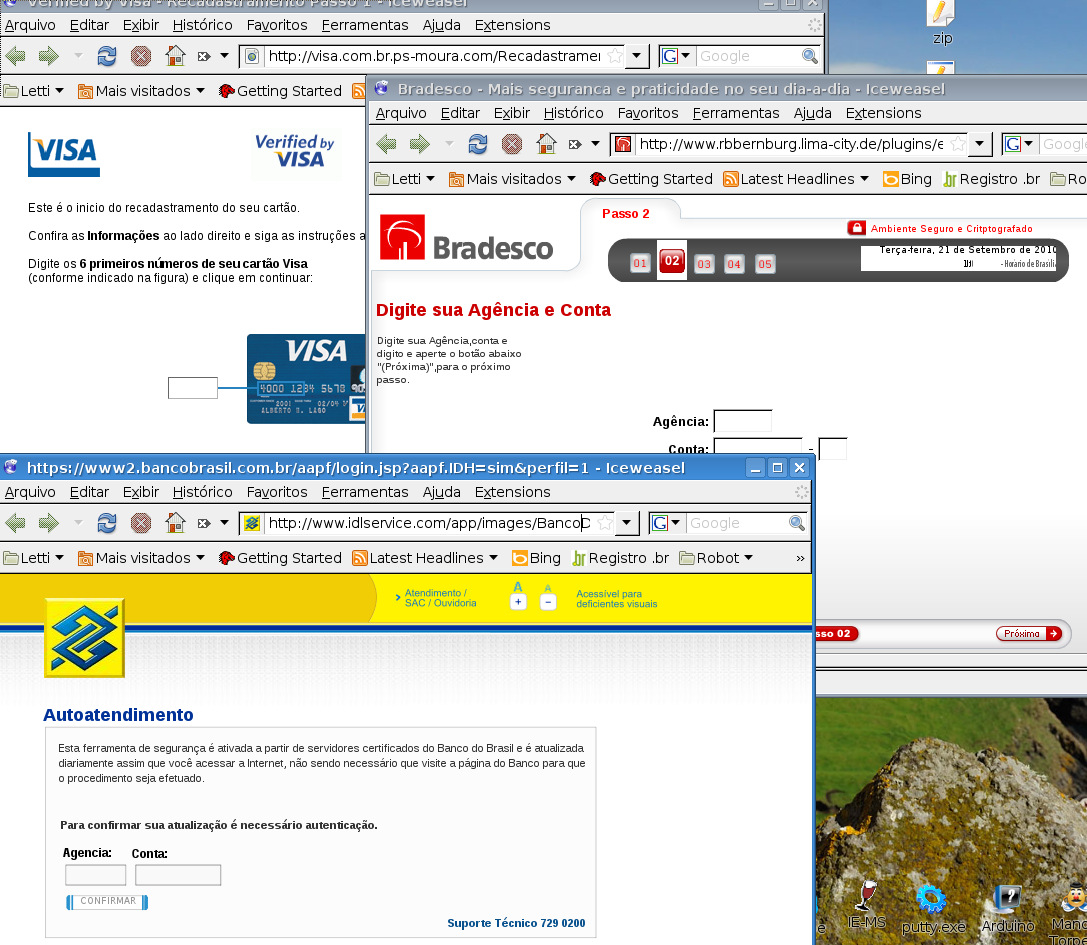
Task: Select step 03 on Bradesco progress bar
Action: [704, 263]
